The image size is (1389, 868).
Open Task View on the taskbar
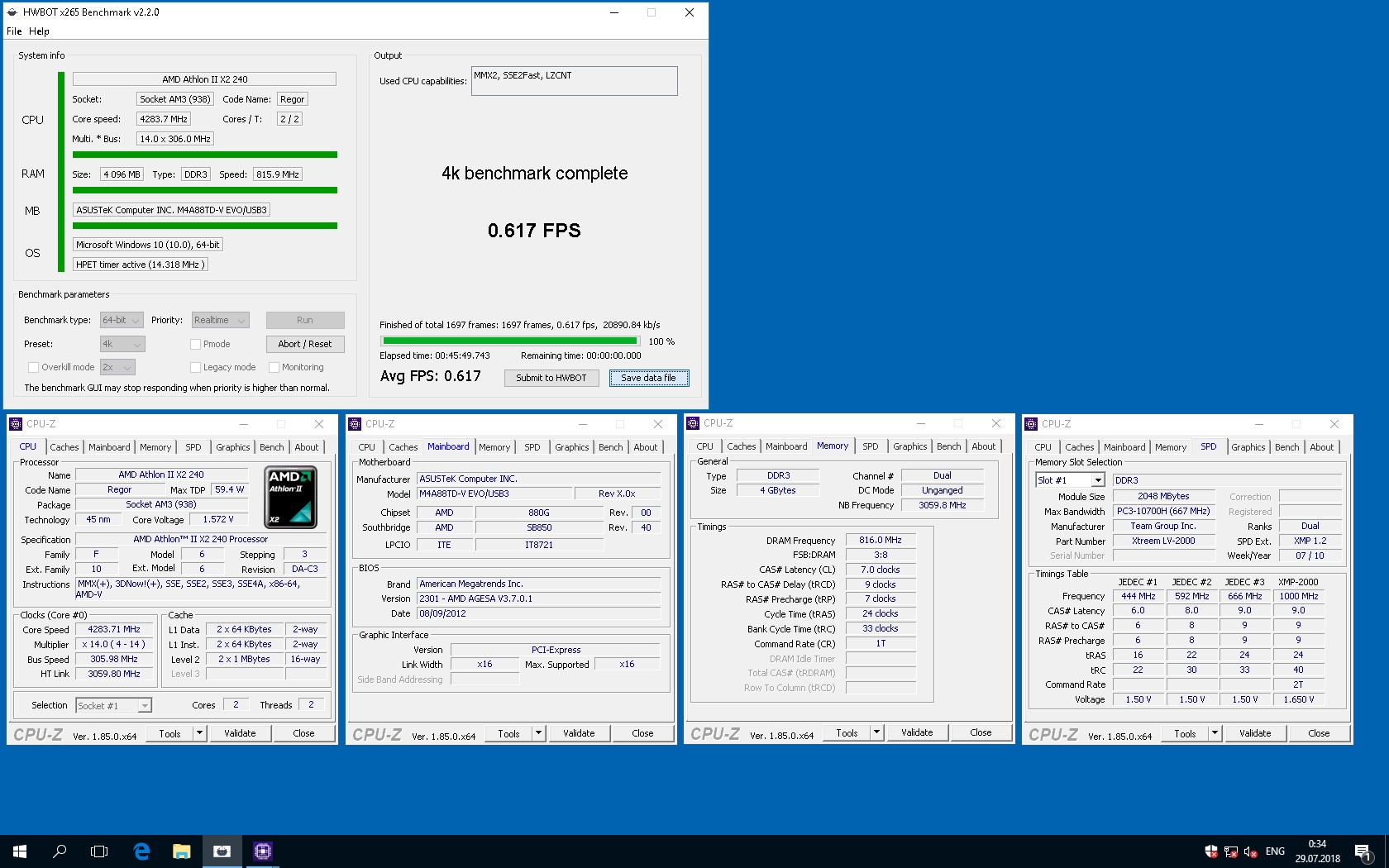[x=99, y=851]
